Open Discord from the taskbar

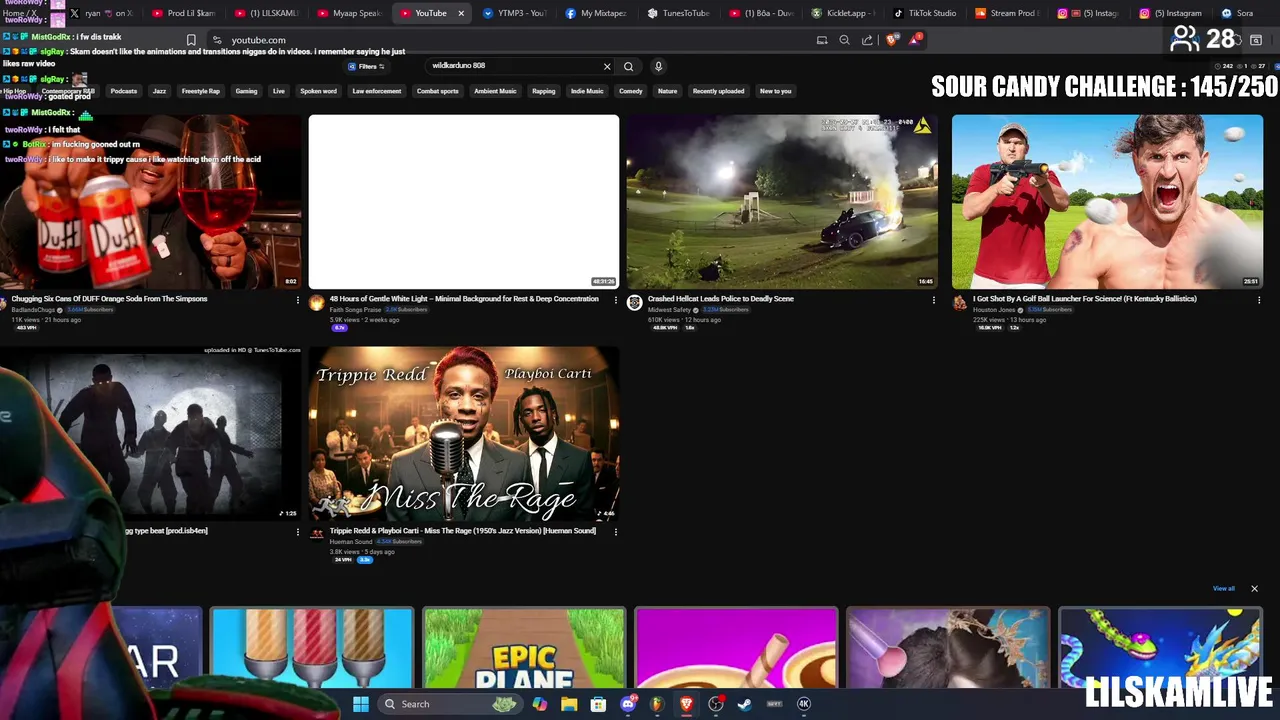click(628, 704)
